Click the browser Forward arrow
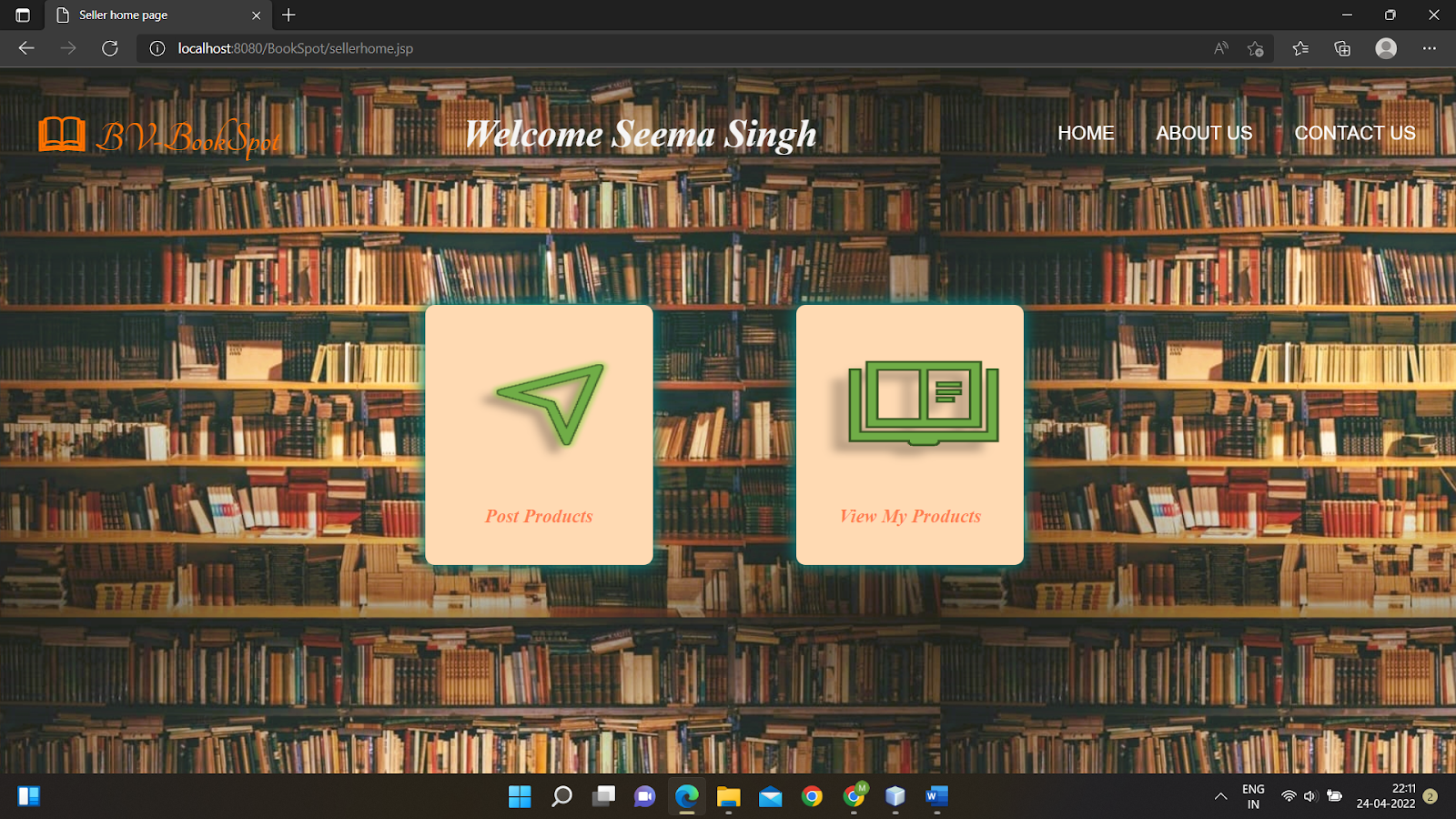 (x=68, y=48)
